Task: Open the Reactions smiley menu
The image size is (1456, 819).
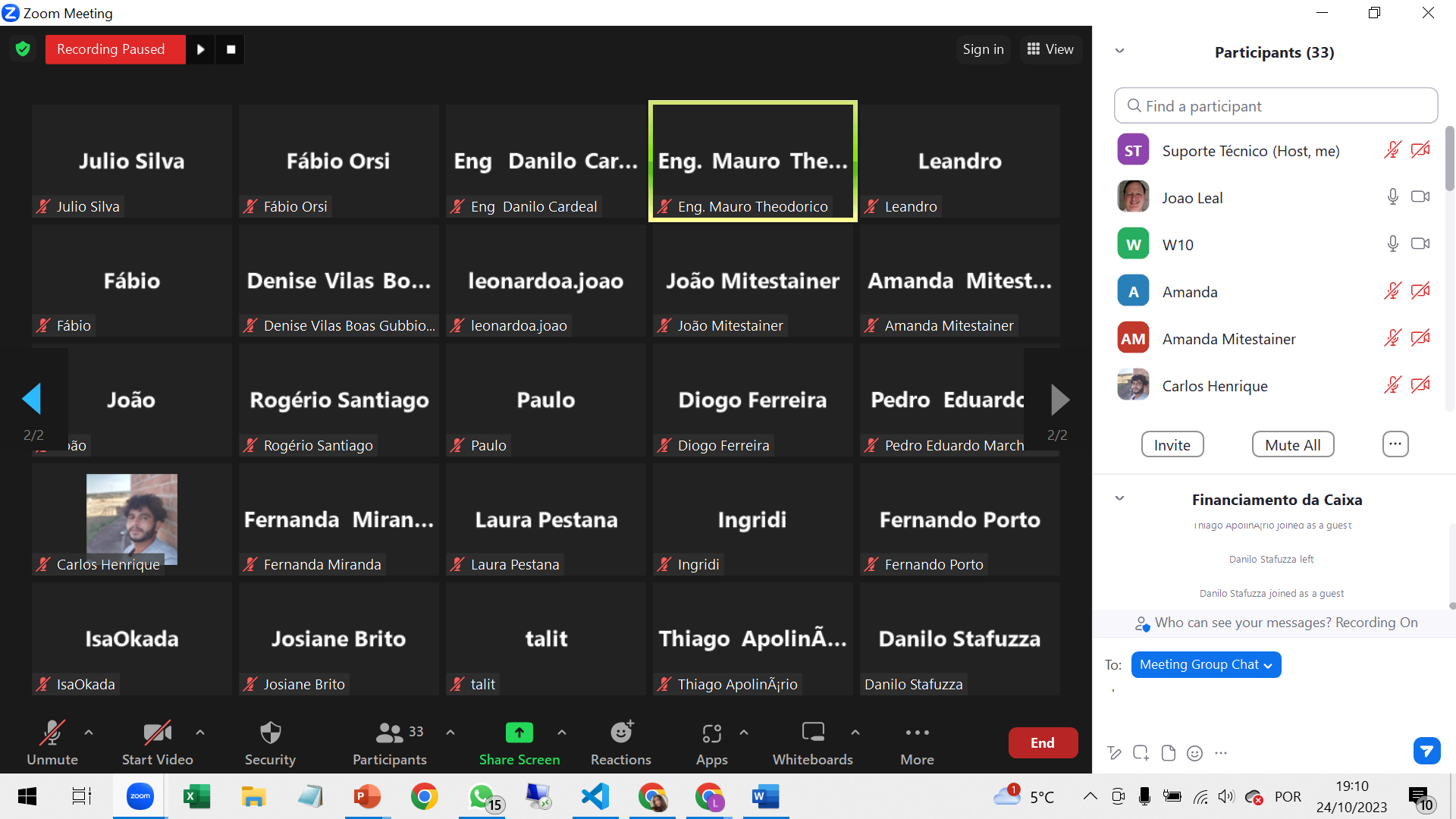Action: [622, 732]
